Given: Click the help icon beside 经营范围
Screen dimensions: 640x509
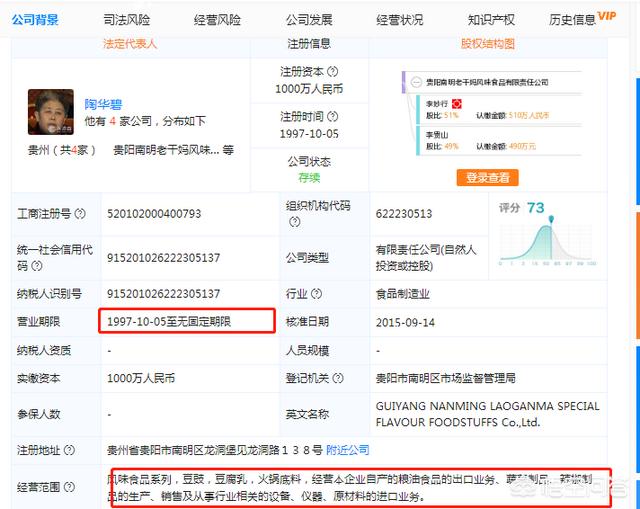Looking at the screenshot, I should [69, 487].
